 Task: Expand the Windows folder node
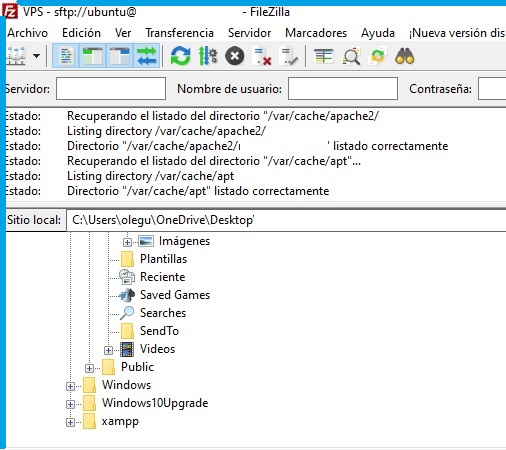click(70, 386)
